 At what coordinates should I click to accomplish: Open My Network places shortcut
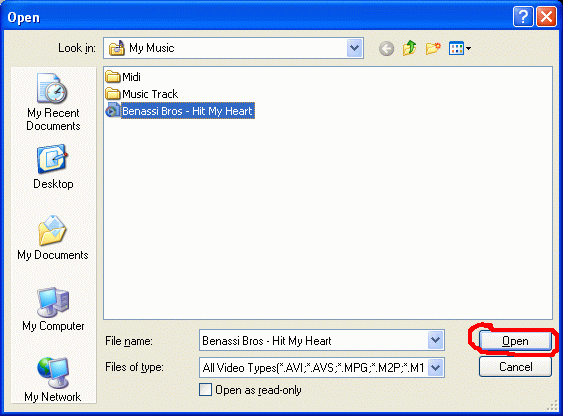pos(53,380)
